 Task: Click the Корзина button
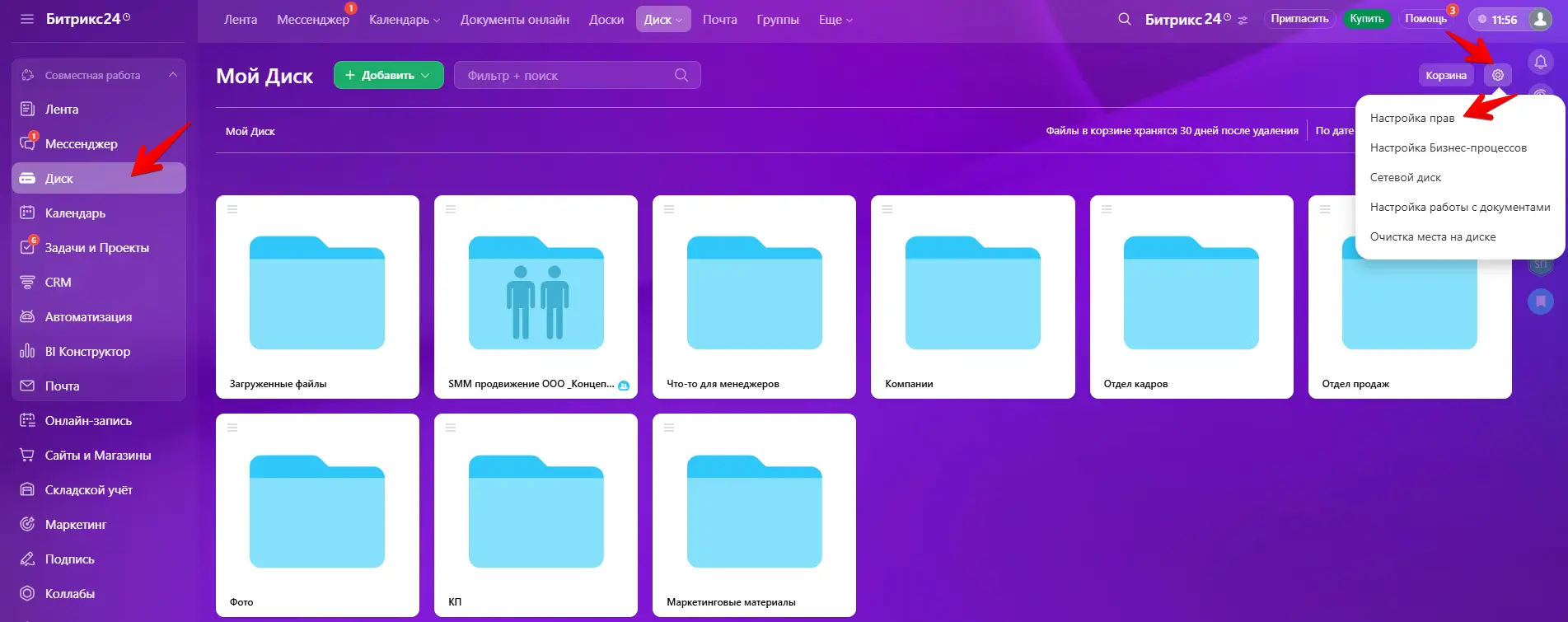click(x=1445, y=76)
